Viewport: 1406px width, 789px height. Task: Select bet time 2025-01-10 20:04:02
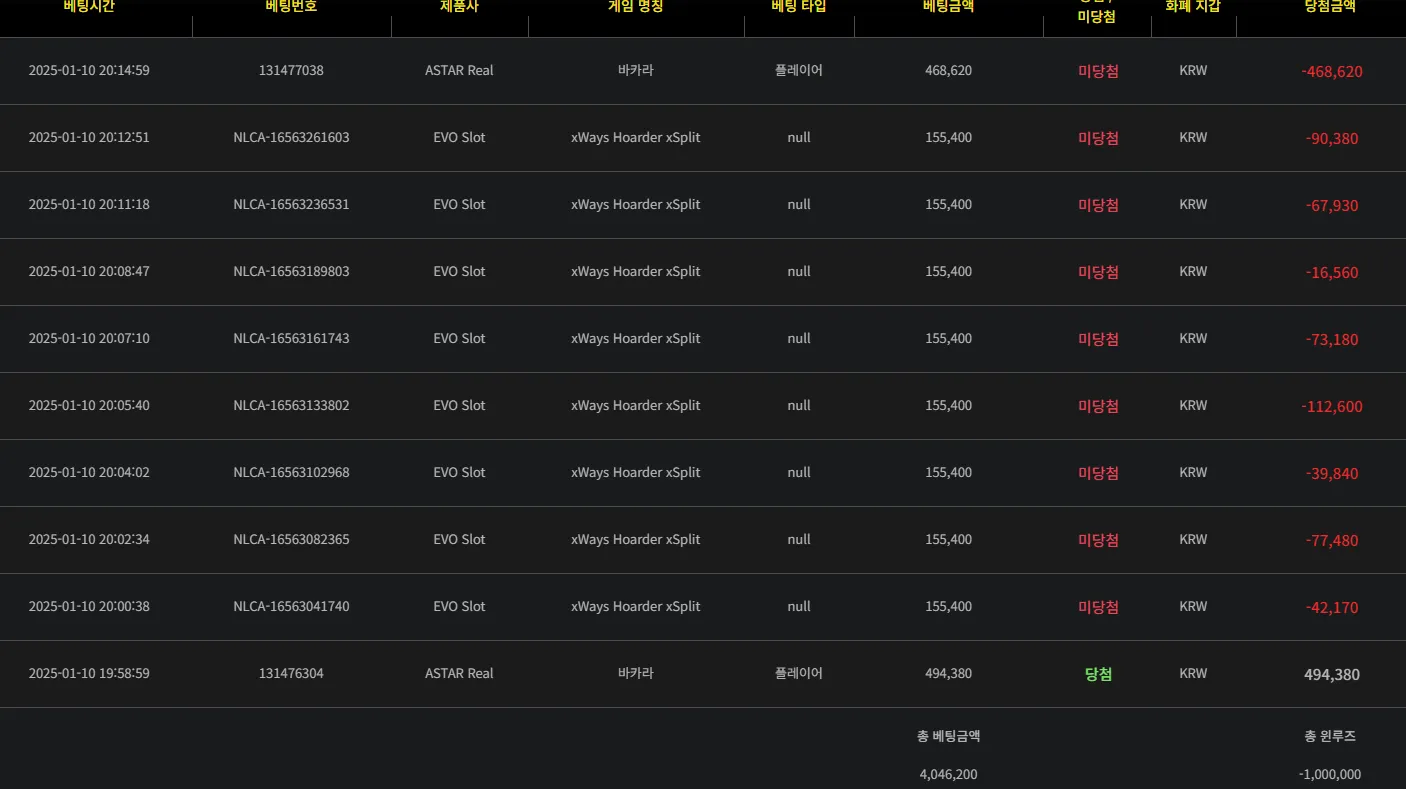tap(89, 473)
